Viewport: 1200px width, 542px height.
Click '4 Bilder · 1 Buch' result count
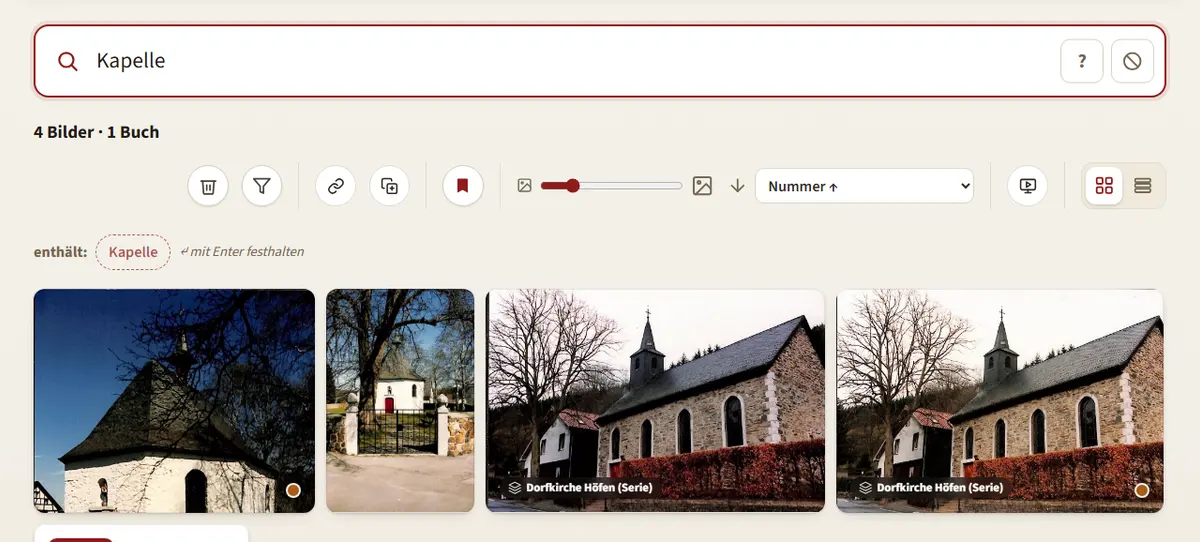click(96, 132)
